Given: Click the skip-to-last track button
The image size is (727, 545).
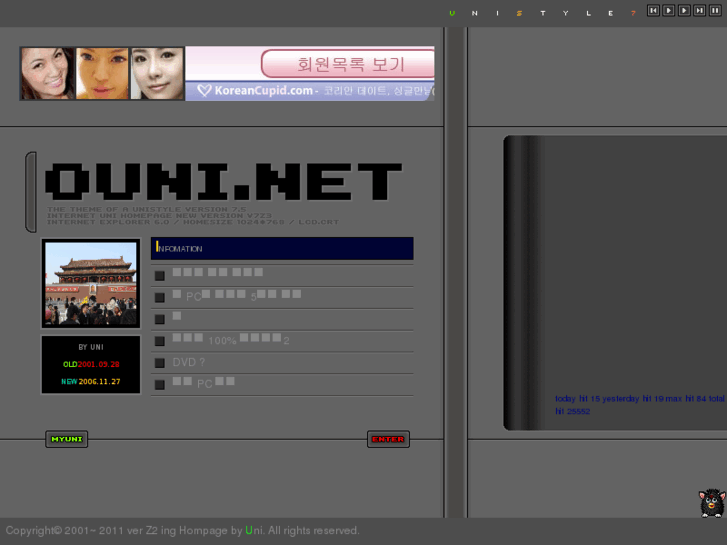Looking at the screenshot, I should point(700,11).
